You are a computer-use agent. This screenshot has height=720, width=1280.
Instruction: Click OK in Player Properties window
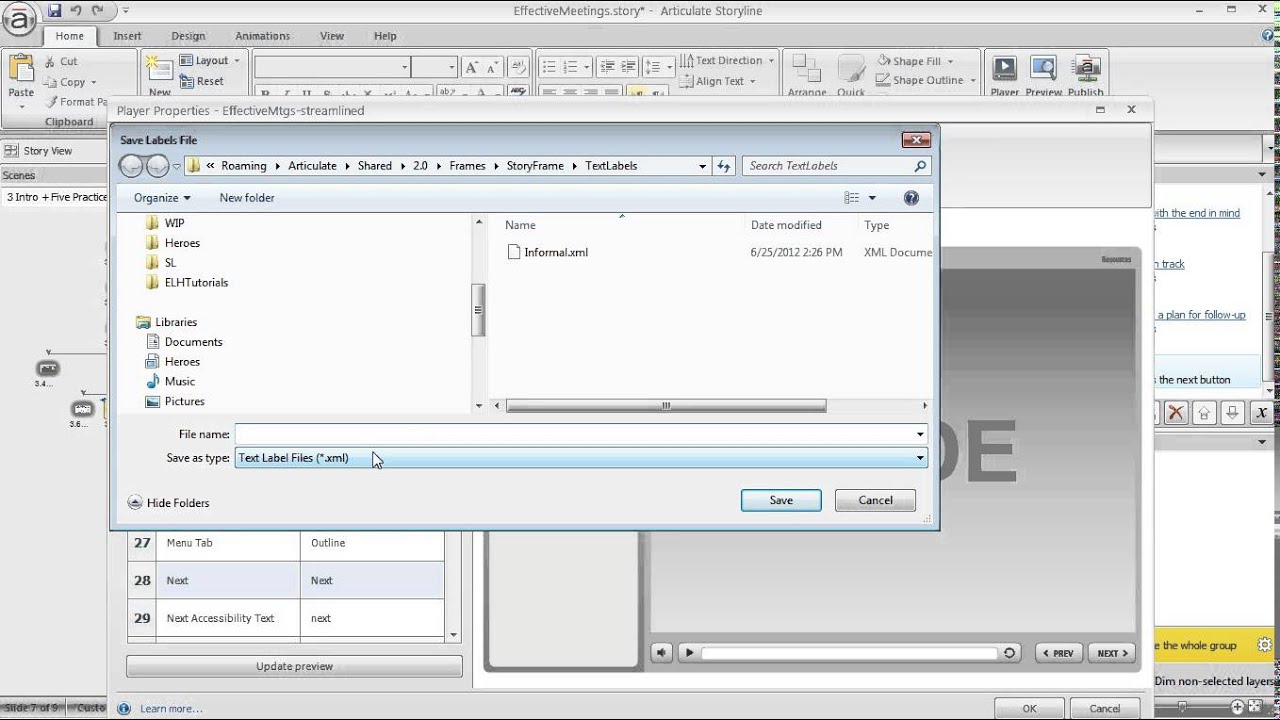tap(1029, 708)
